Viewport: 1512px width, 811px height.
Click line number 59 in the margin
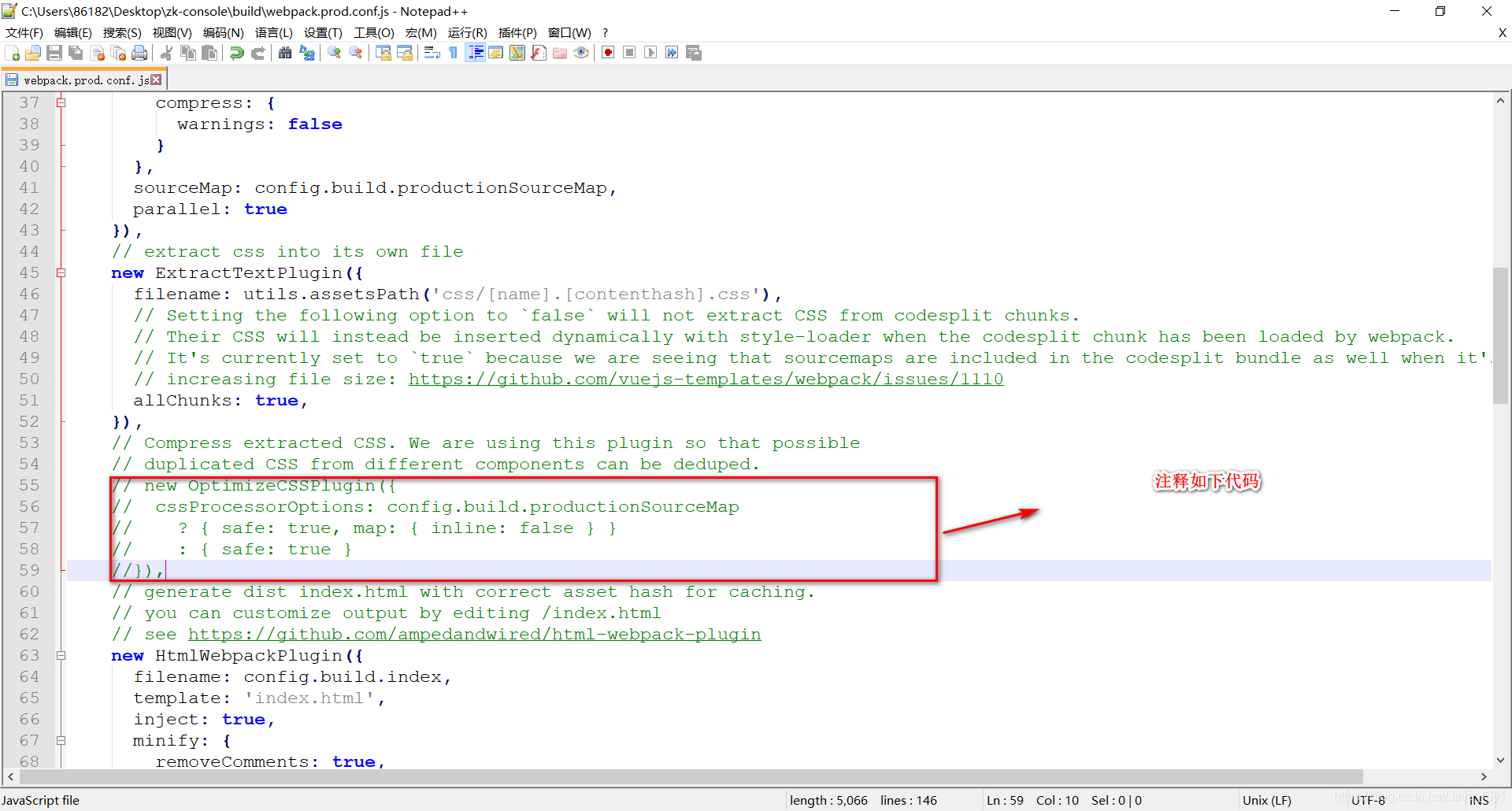tap(29, 570)
